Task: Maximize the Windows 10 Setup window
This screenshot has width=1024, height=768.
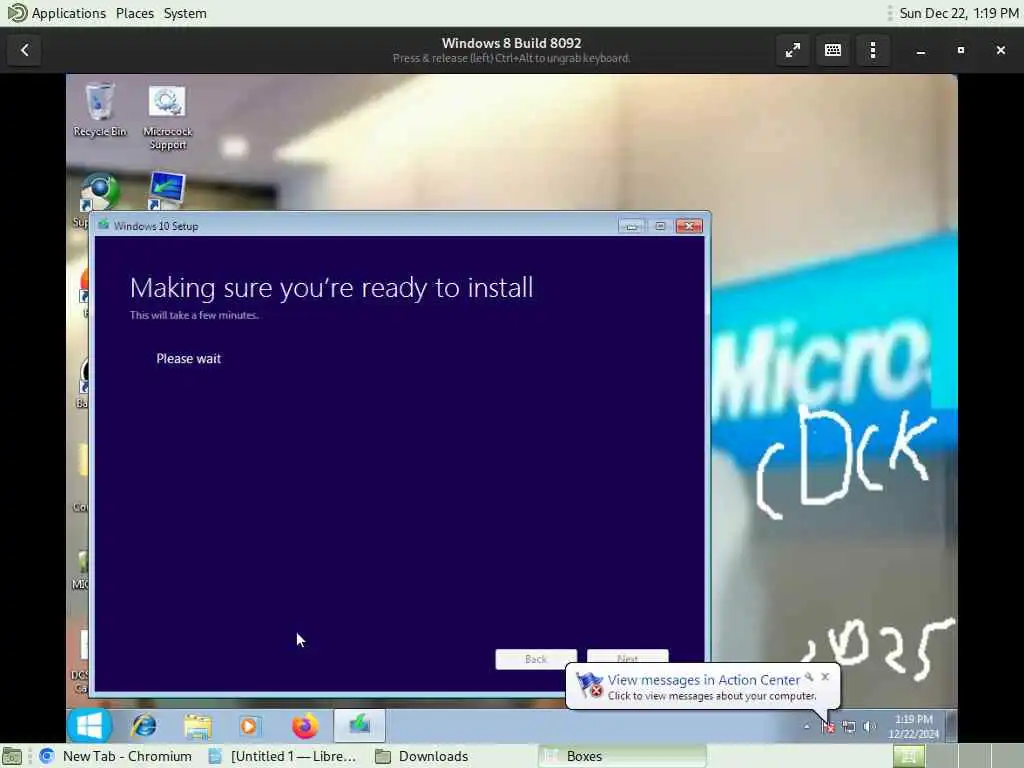Action: click(x=660, y=226)
